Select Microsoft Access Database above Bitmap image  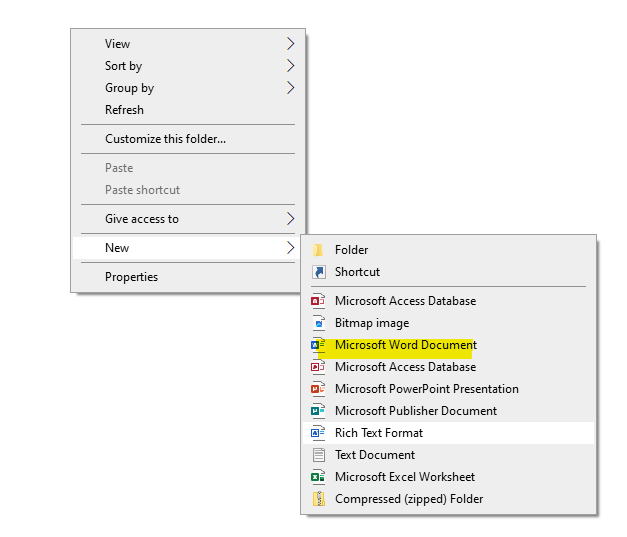(448, 301)
